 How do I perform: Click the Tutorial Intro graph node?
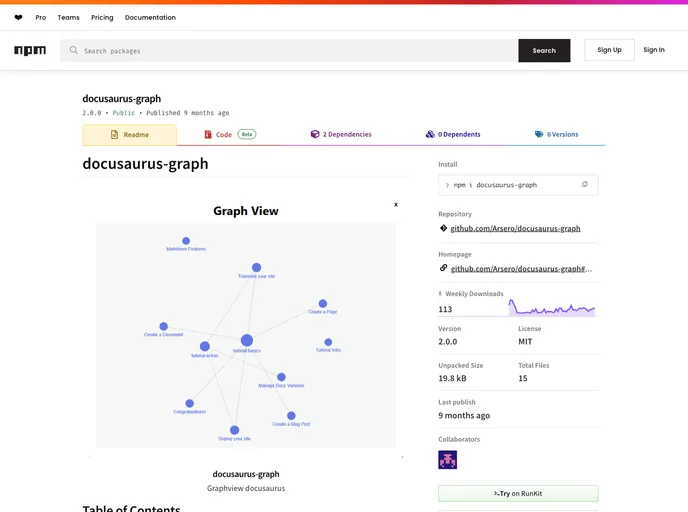point(328,342)
